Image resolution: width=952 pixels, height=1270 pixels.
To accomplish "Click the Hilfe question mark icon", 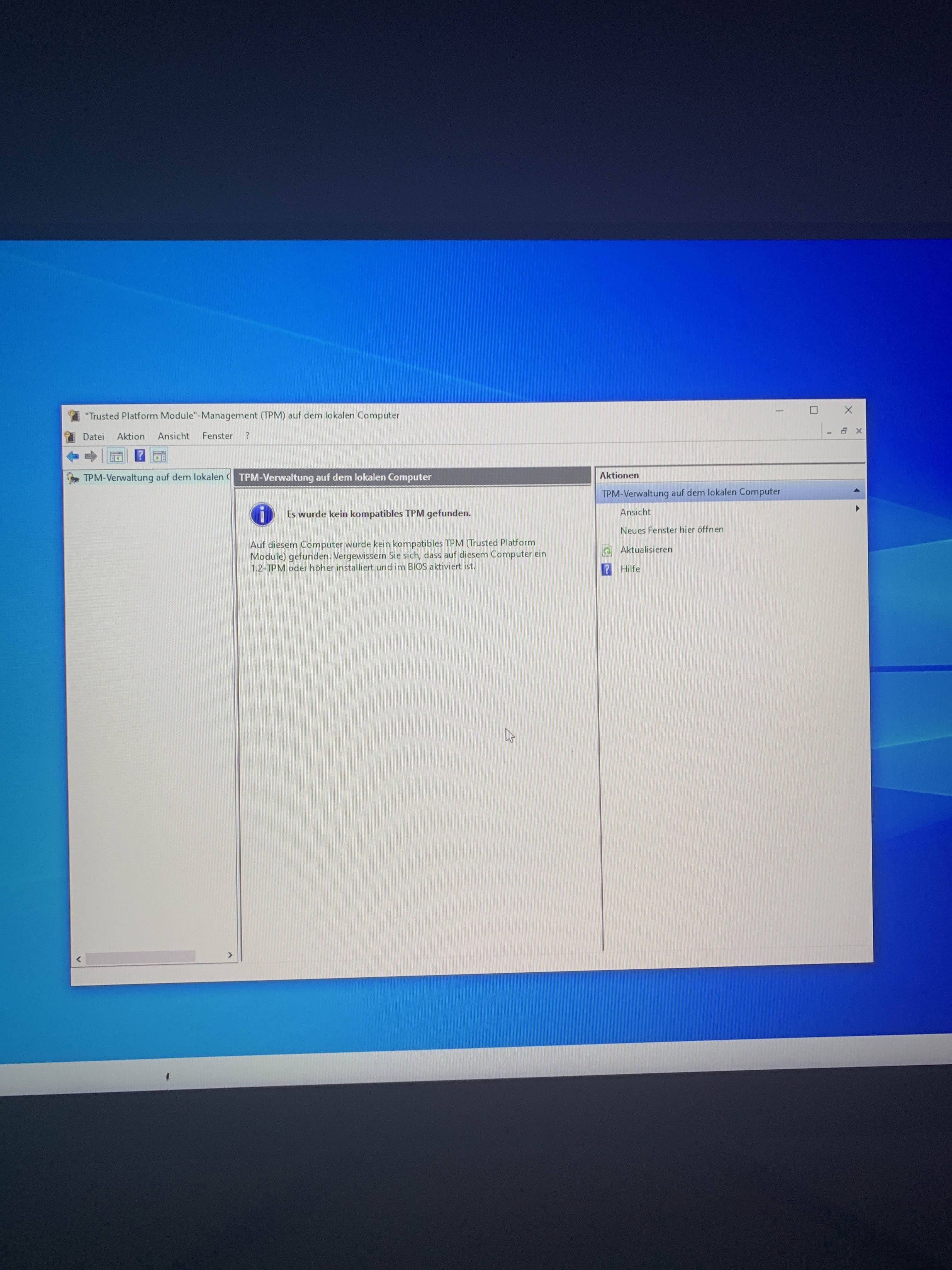I will click(607, 569).
